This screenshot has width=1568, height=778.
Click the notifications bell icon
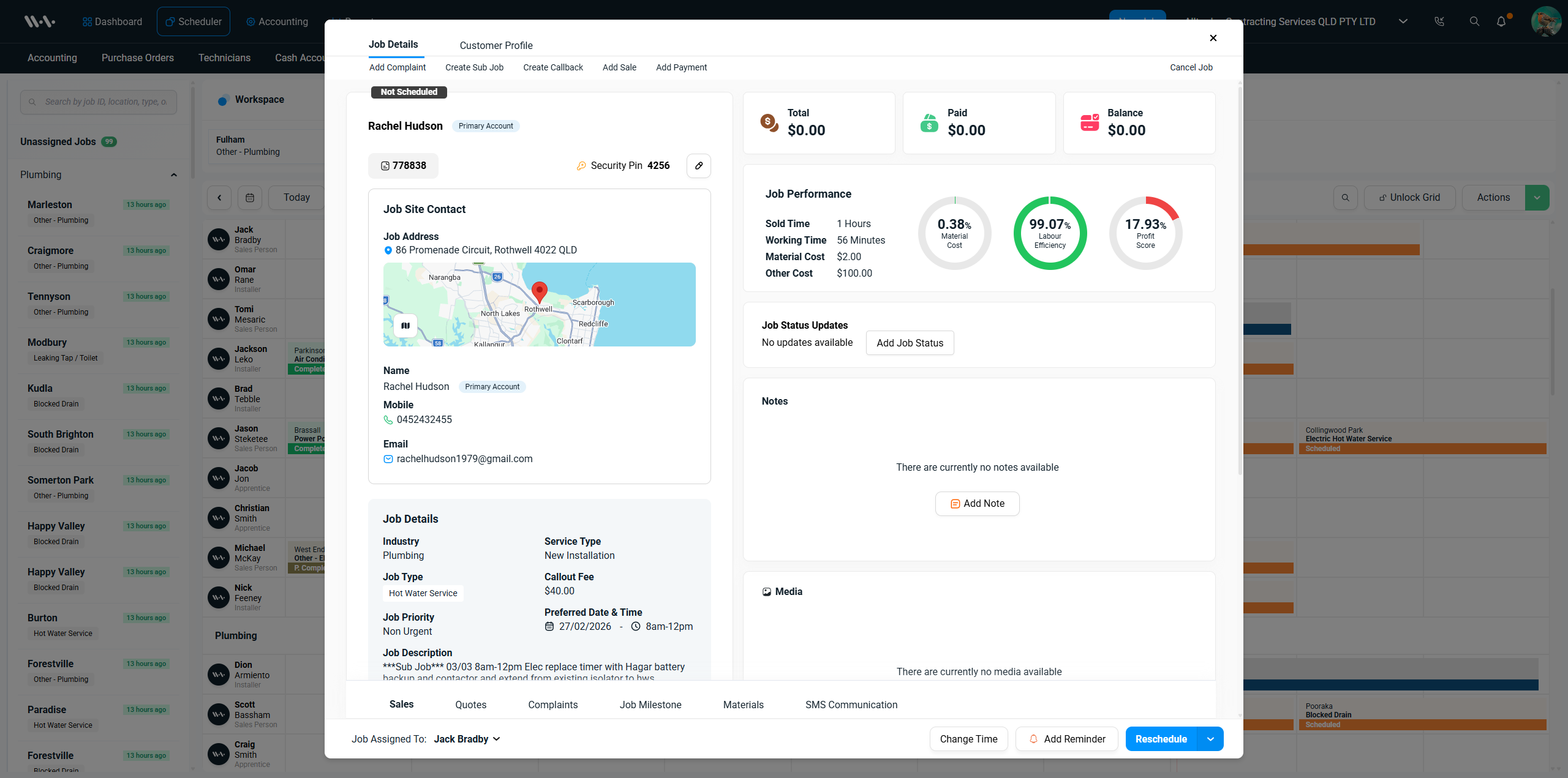1501,21
